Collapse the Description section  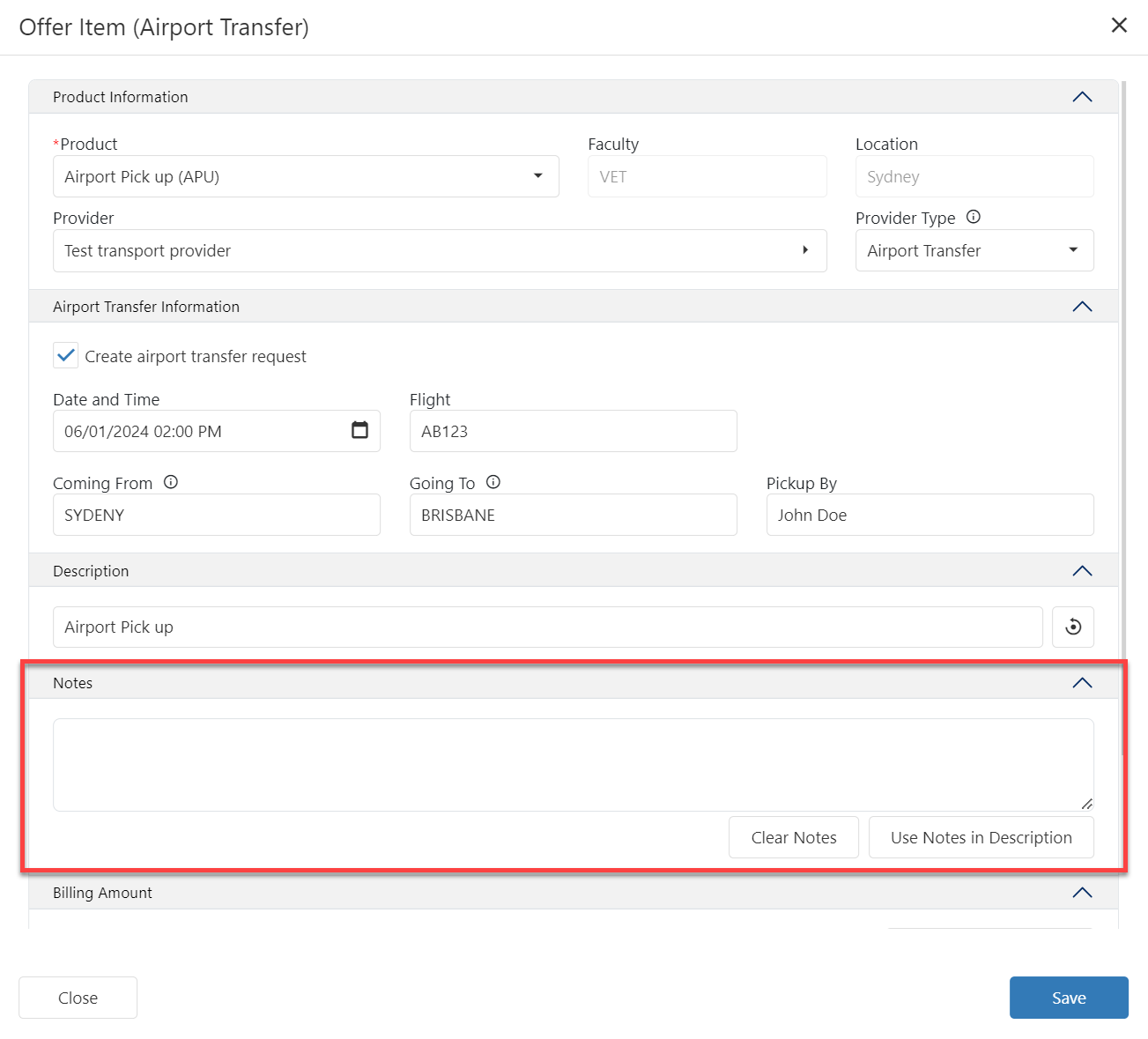coord(1082,571)
